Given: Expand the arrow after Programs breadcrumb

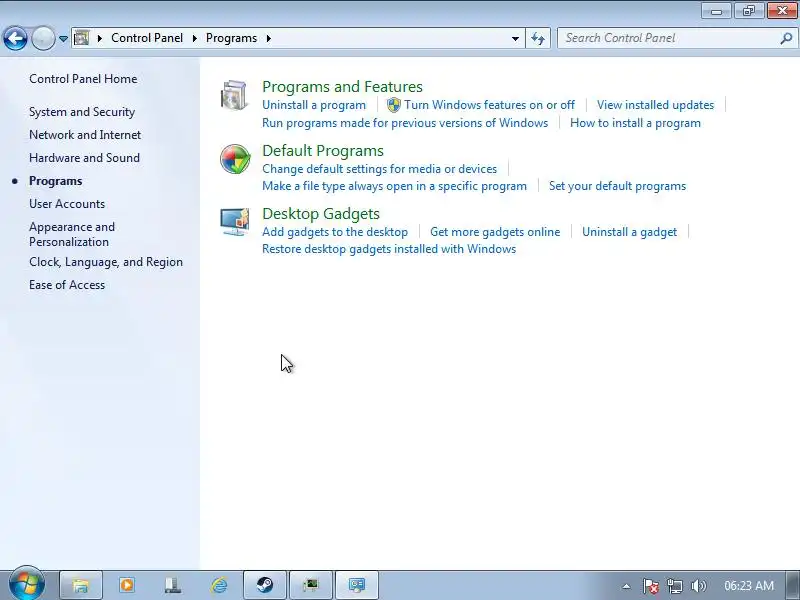Looking at the screenshot, I should 269,38.
